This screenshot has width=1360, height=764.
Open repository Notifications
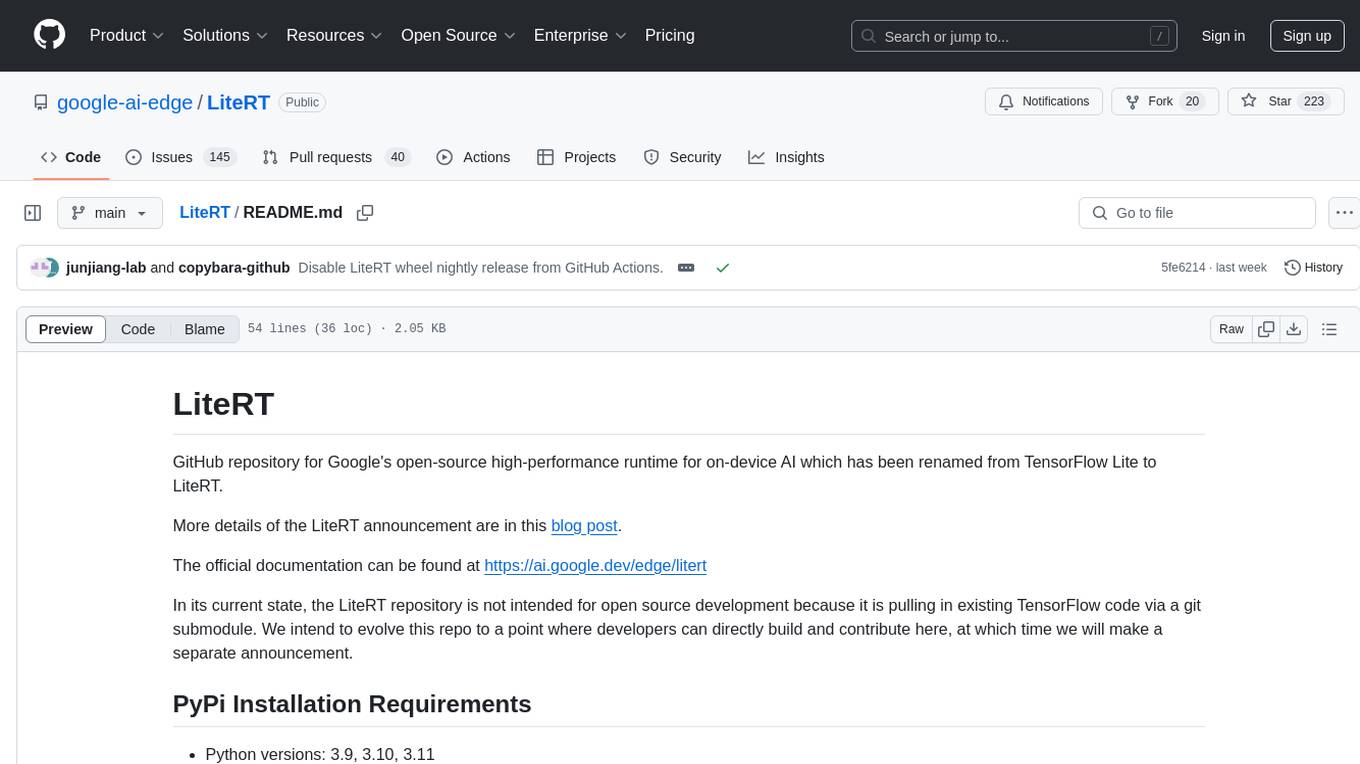1044,101
